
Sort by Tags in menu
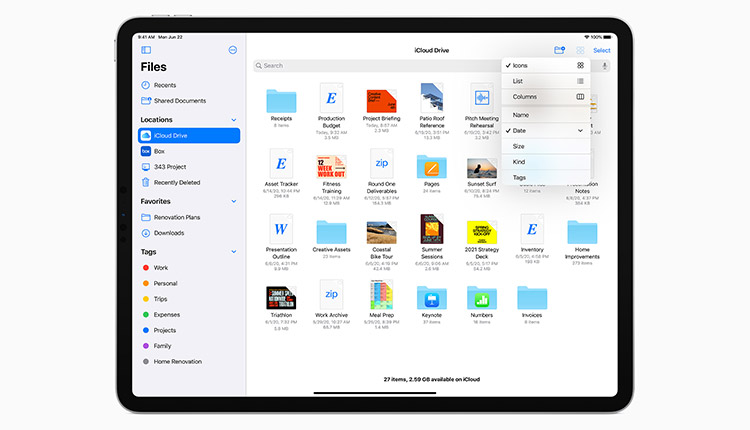[545, 177]
